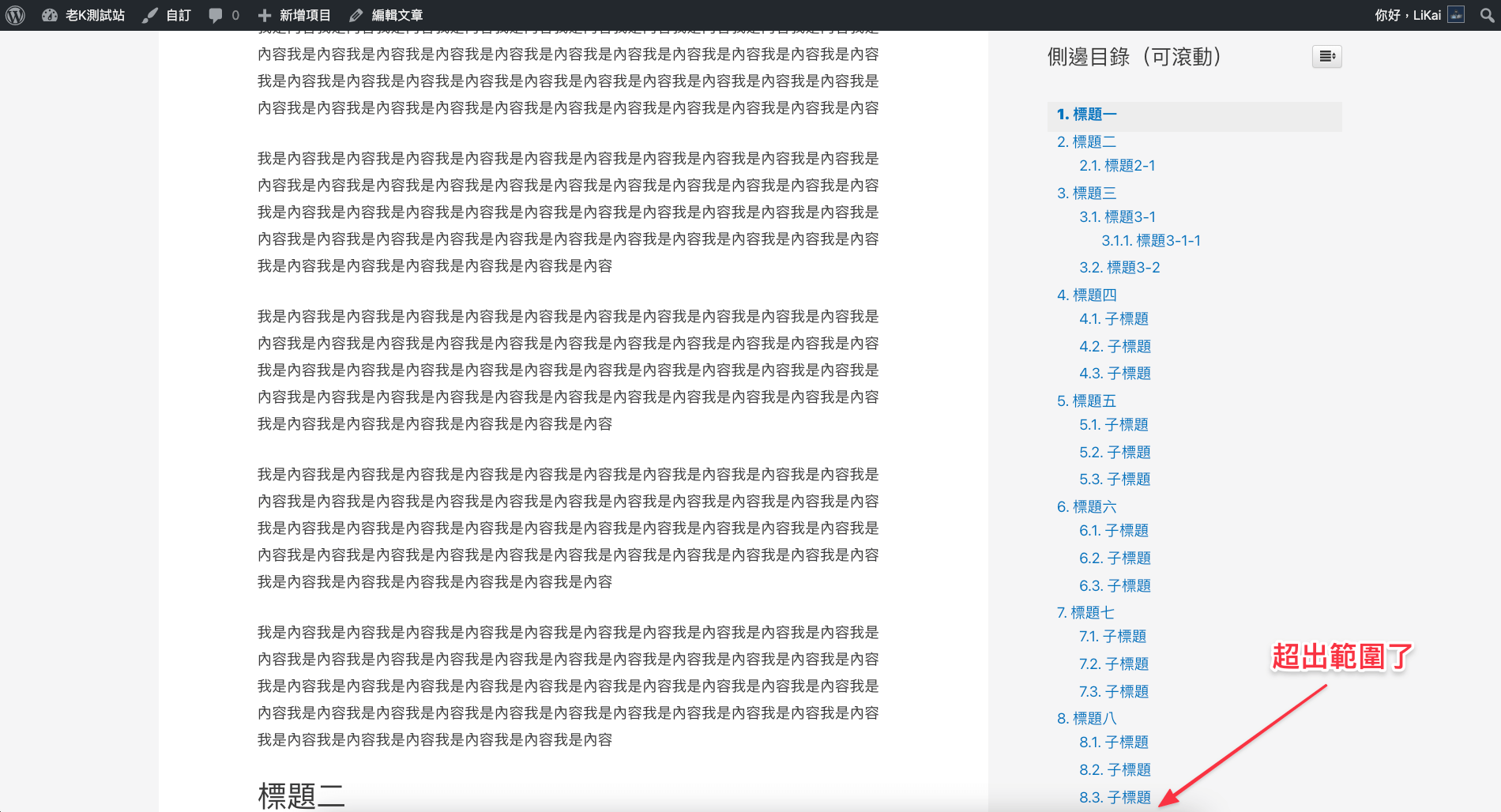
Task: Click the WordPress logo icon
Action: pos(16,15)
